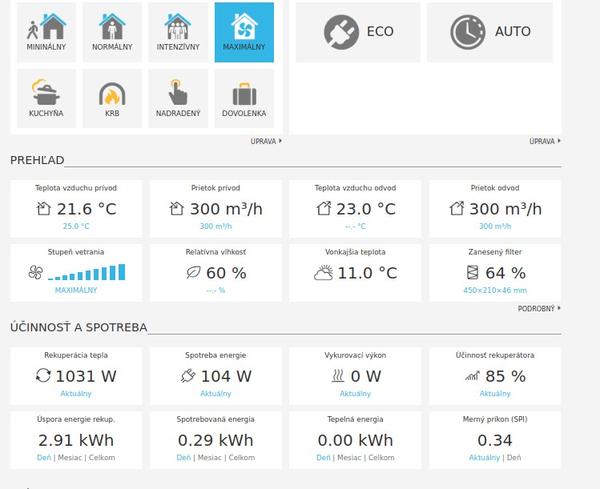Activate the Kuchyňa cooking mode icon
The image size is (600, 489).
coord(47,98)
